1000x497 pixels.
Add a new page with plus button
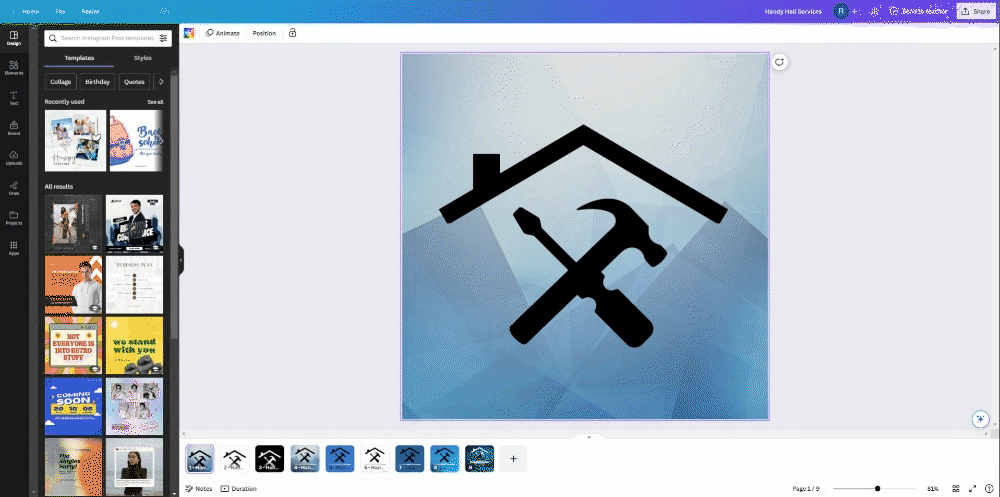[513, 459]
